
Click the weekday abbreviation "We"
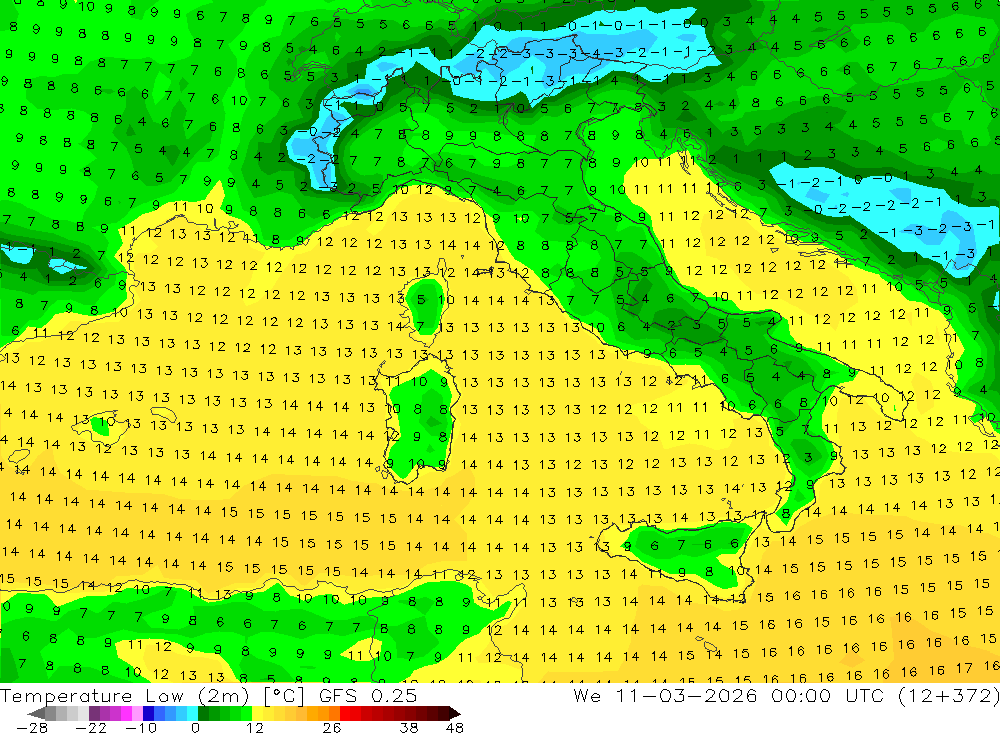coord(587,696)
